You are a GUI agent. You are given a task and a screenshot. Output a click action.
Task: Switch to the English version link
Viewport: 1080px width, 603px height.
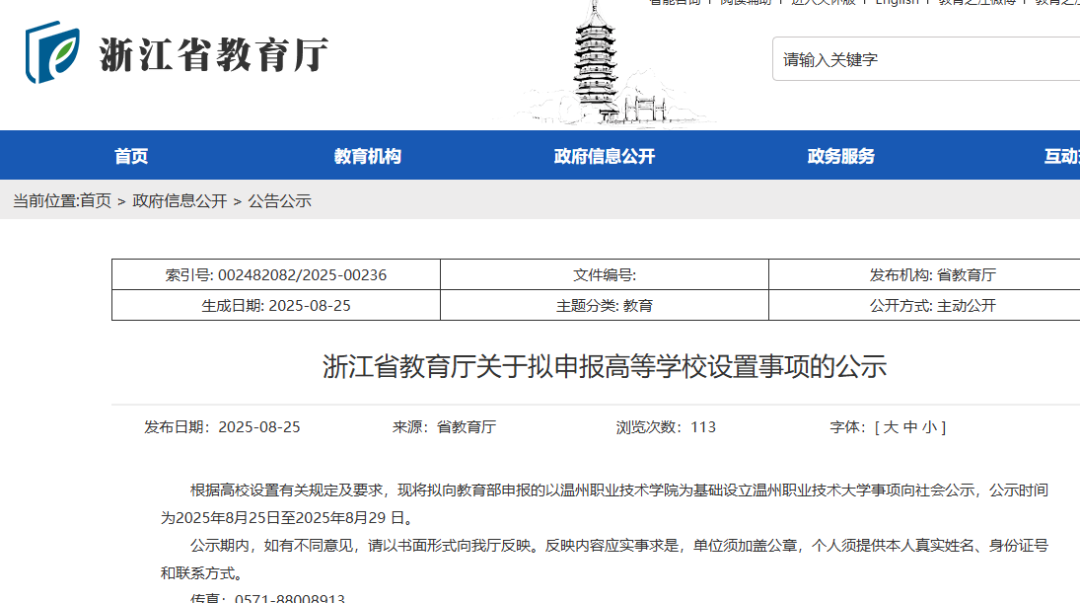[896, 3]
